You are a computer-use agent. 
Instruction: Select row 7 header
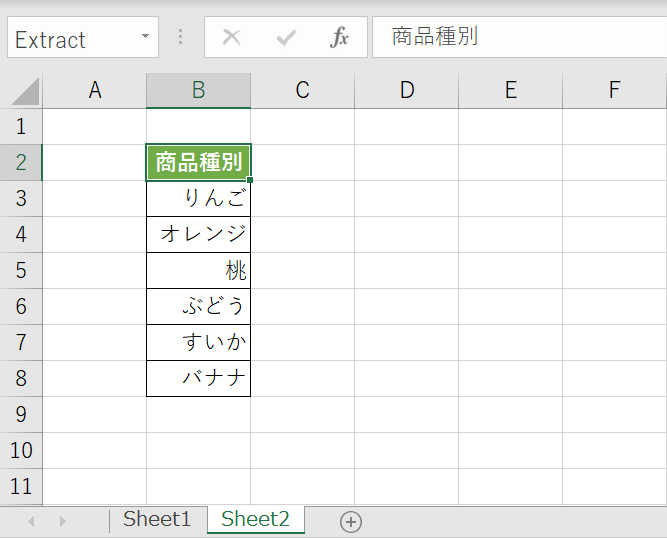click(x=21, y=343)
